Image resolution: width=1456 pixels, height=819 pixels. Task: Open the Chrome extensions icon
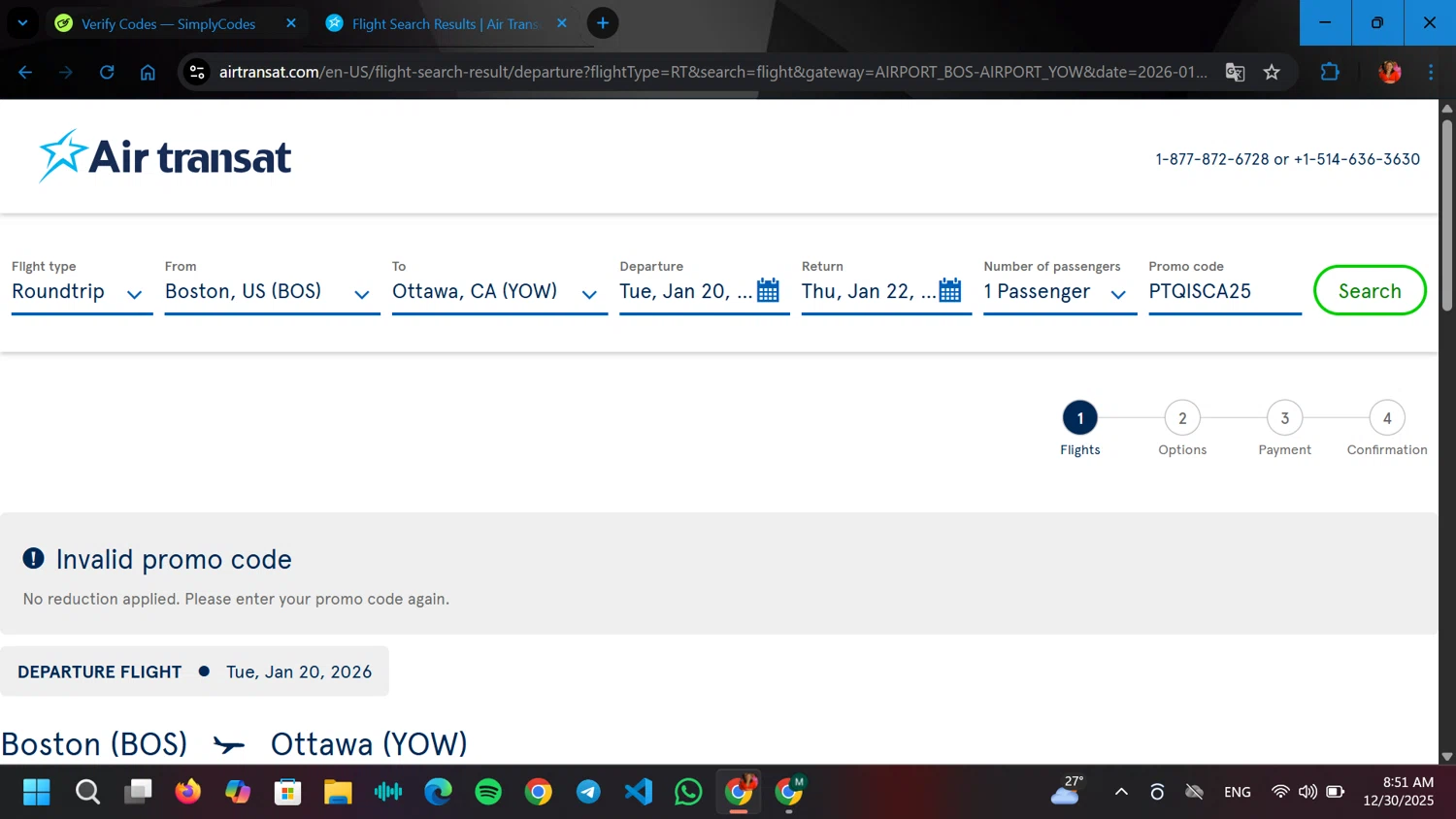click(x=1330, y=72)
